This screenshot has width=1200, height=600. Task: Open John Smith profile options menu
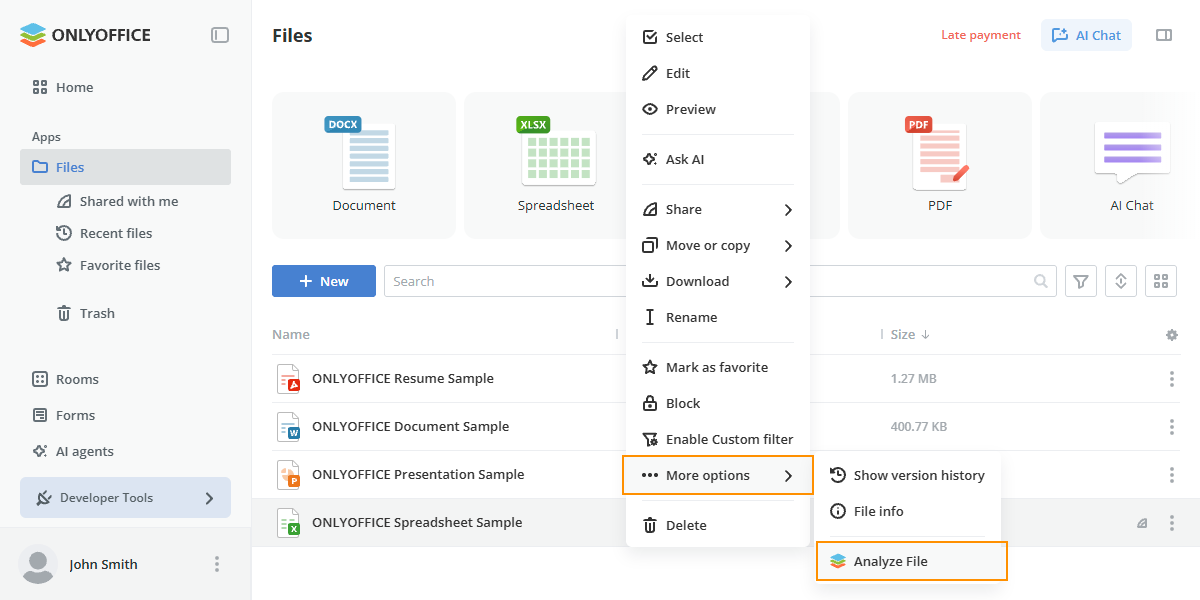[x=217, y=564]
